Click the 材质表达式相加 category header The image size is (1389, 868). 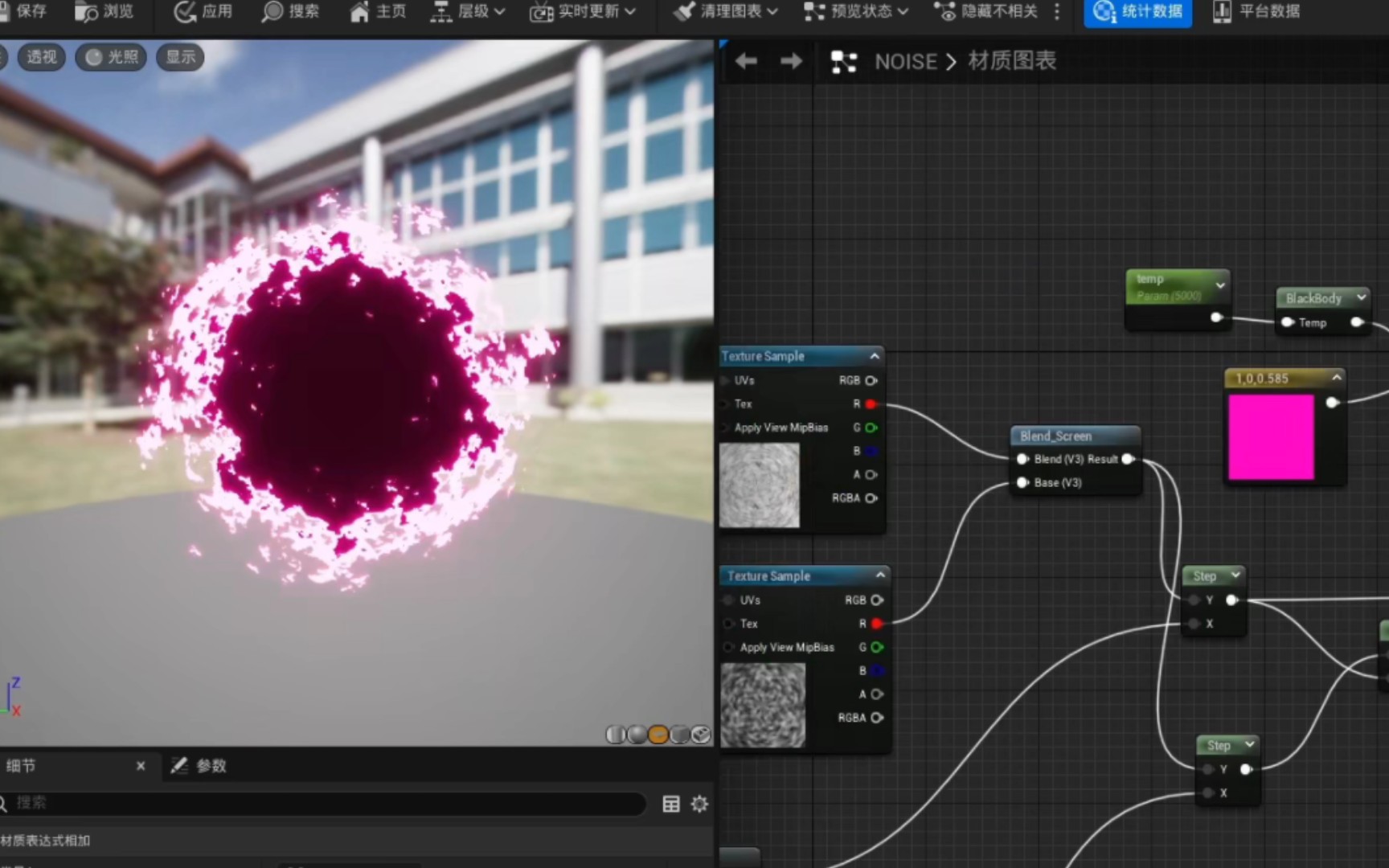45,841
